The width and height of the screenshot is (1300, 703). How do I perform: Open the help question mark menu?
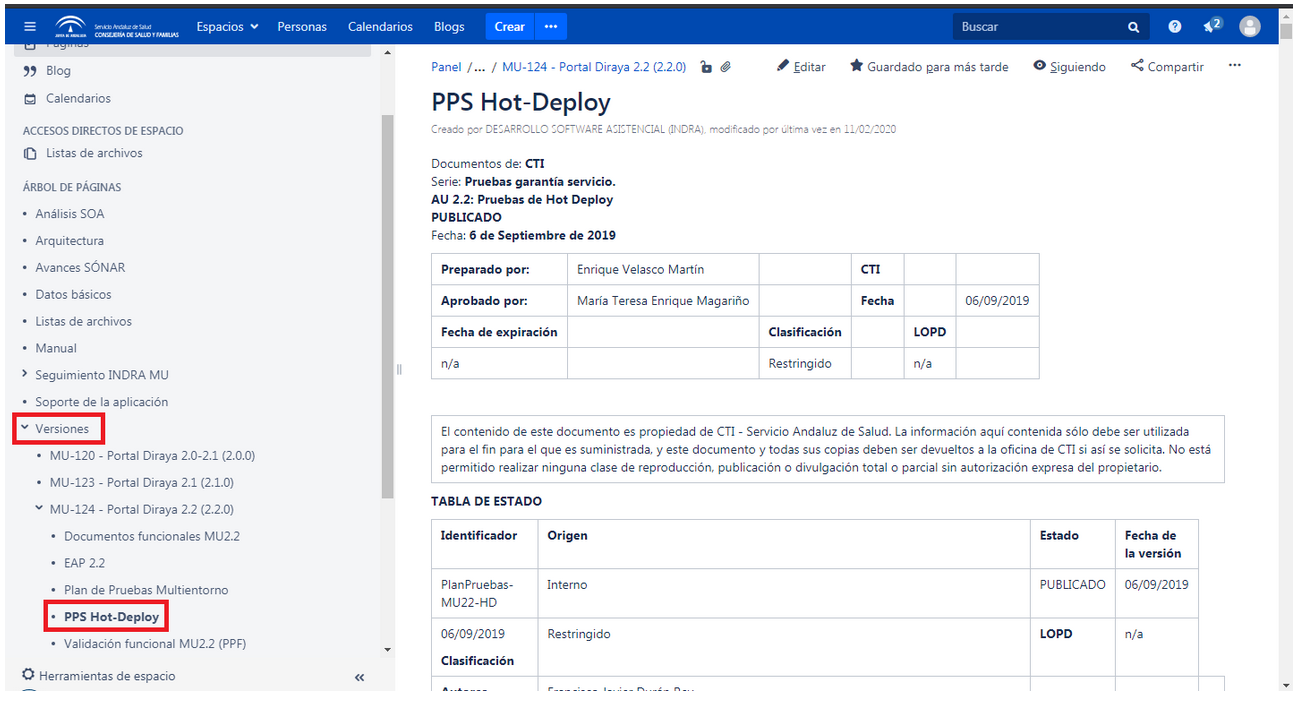click(x=1175, y=27)
